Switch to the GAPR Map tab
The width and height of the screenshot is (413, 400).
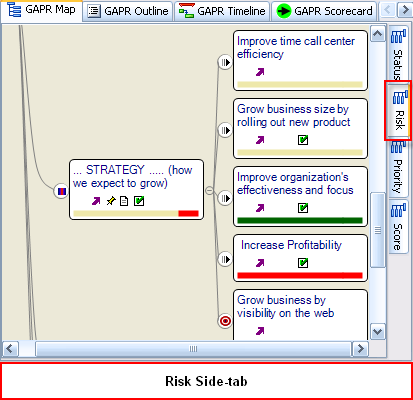point(41,10)
